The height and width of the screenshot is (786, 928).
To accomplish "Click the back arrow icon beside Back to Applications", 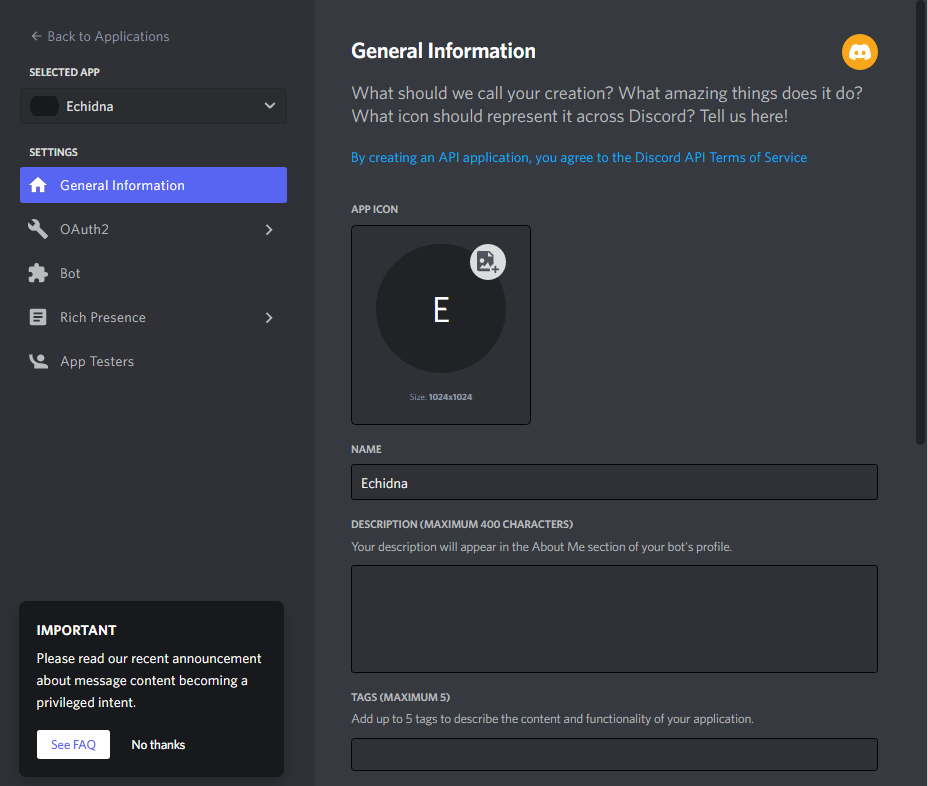I will (36, 36).
